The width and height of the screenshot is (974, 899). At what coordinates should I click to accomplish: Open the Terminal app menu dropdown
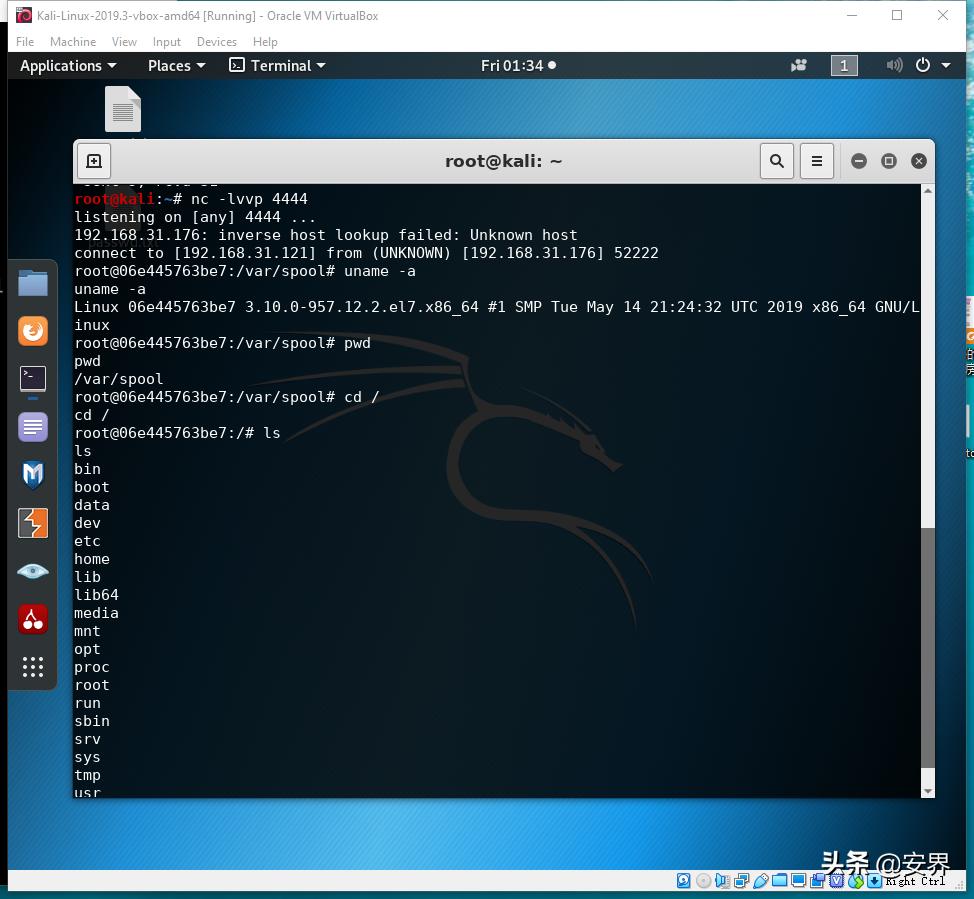pos(278,66)
